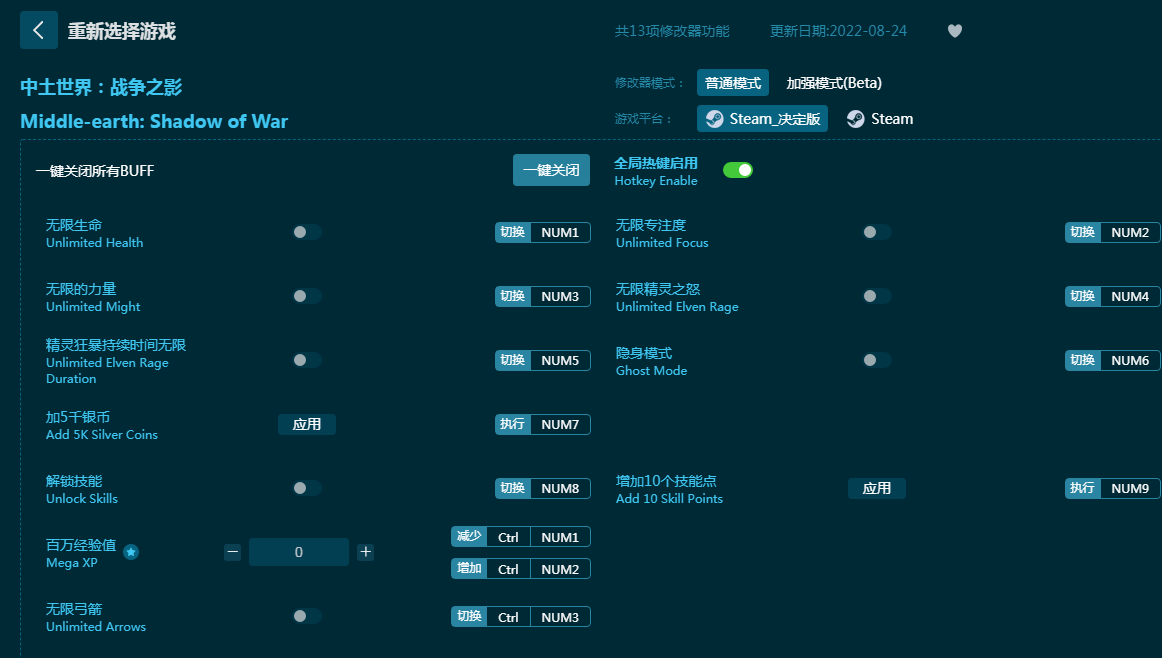Viewport: 1162px width, 658px height.
Task: Click Unlimited Health NUM1 hotkey button
Action: (x=543, y=233)
